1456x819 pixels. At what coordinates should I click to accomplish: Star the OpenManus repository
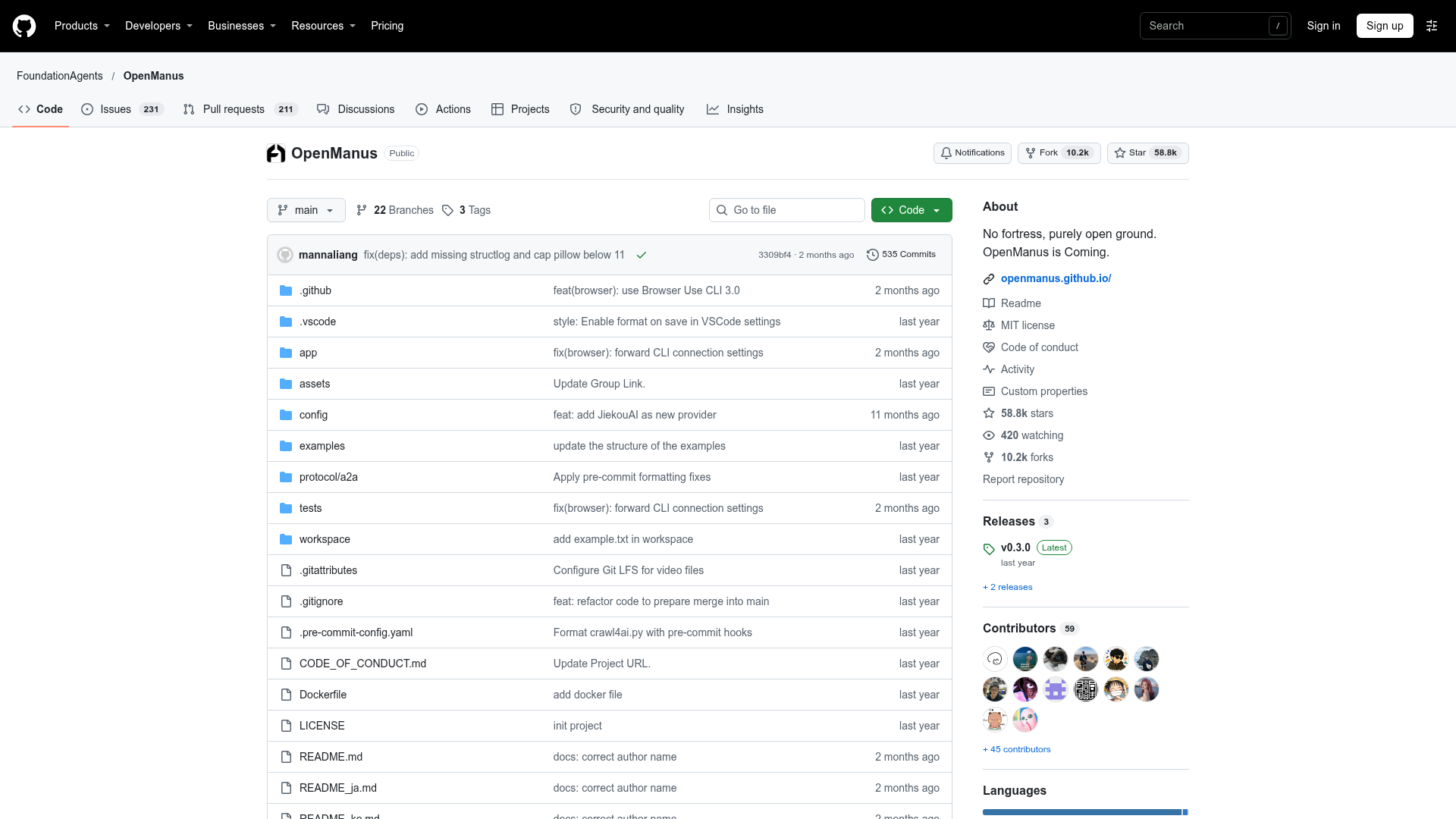point(1147,153)
